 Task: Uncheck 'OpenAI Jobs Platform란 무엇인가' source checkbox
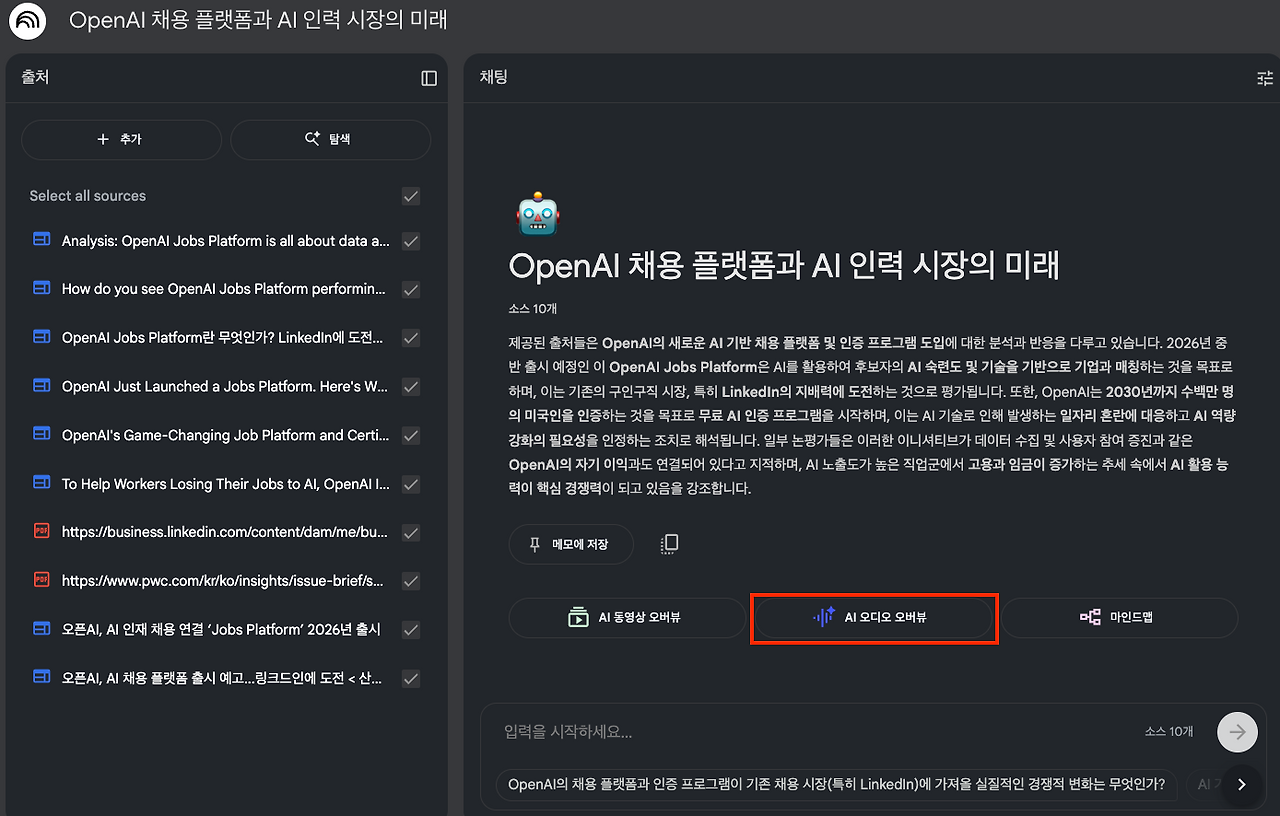coord(410,338)
